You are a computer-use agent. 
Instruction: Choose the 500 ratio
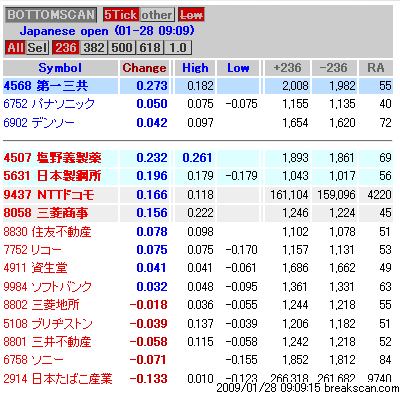click(122, 48)
